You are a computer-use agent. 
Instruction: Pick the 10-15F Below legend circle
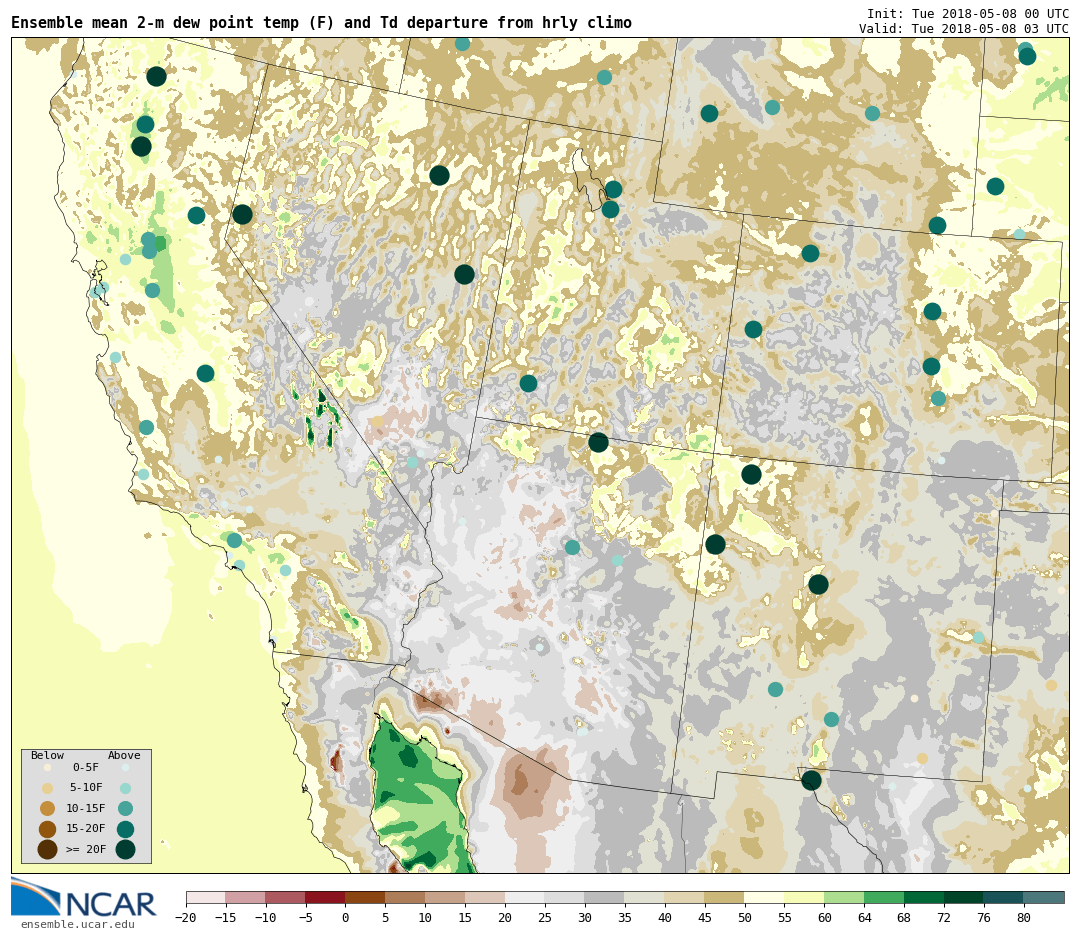(x=47, y=808)
